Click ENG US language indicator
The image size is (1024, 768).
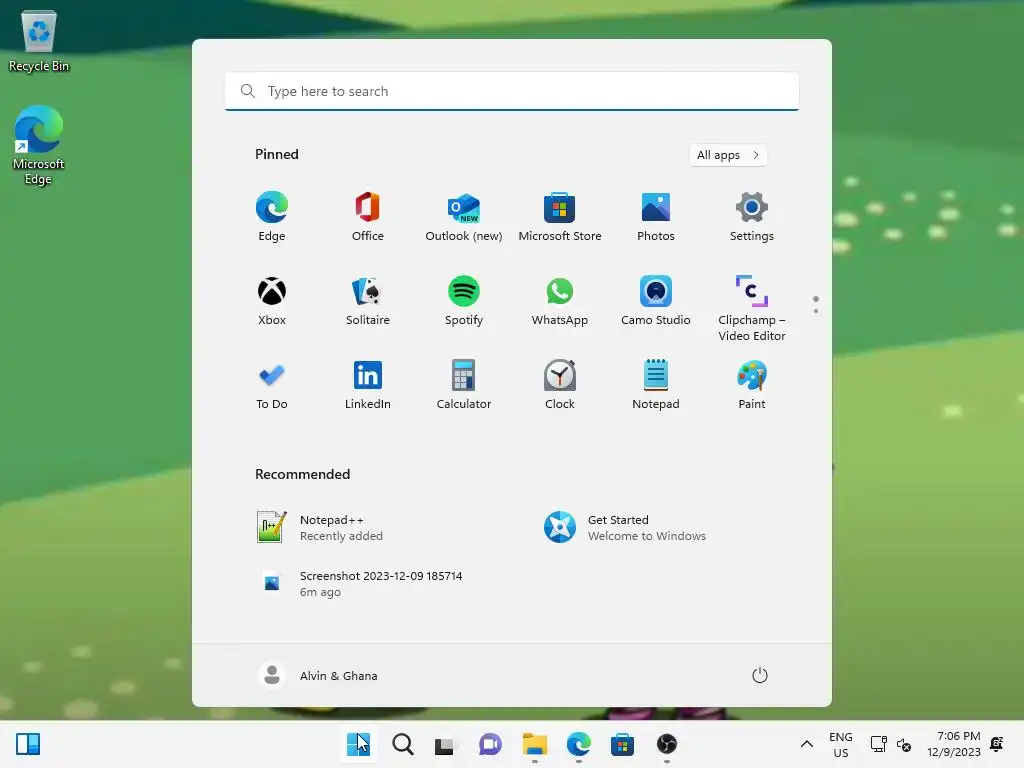840,744
